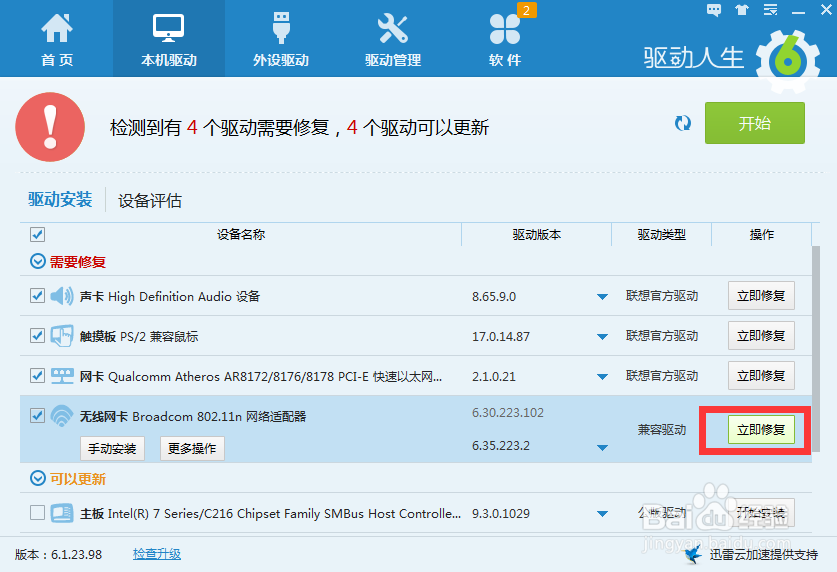Minimize the 驱动人生 window
The image size is (837, 572).
tap(798, 10)
